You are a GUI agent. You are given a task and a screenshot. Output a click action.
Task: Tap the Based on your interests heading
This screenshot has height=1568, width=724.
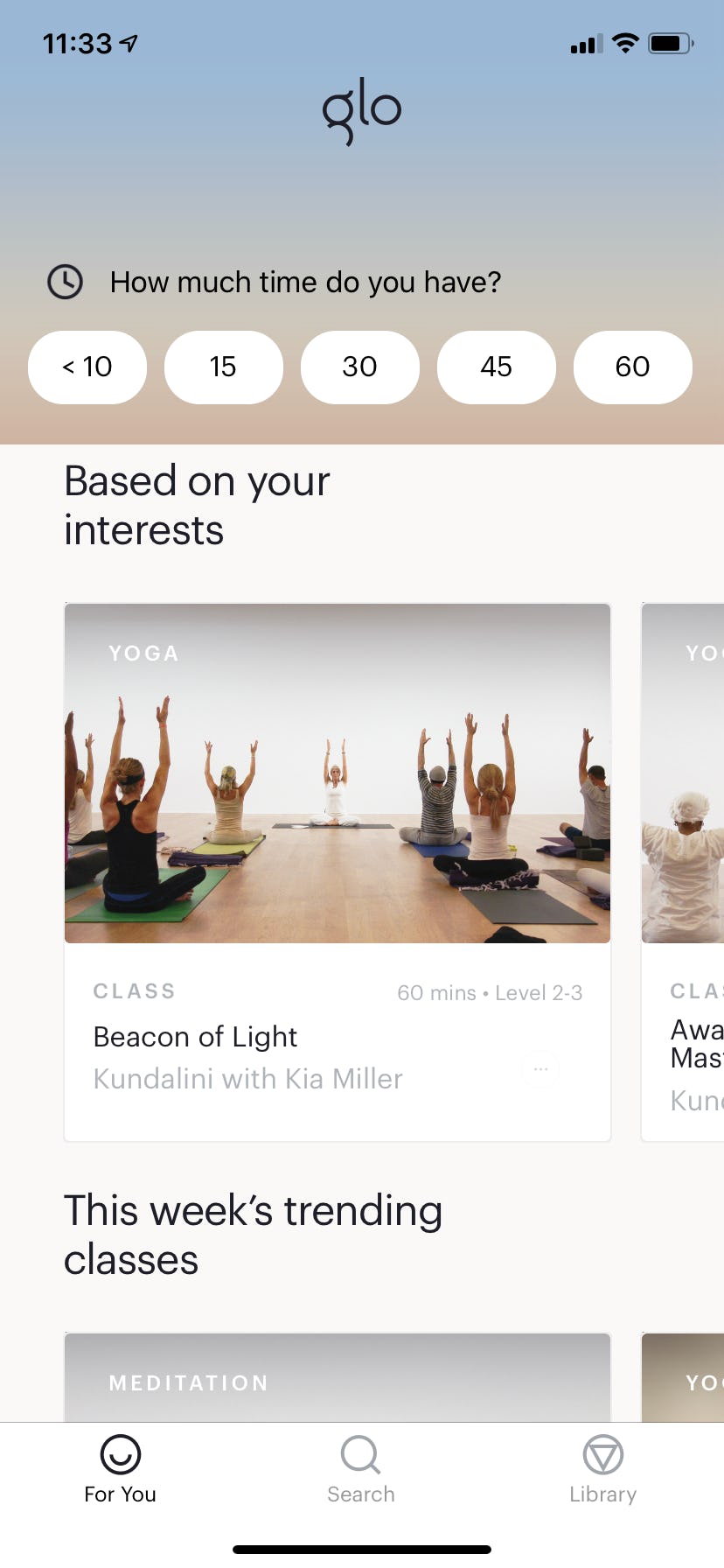(x=197, y=505)
